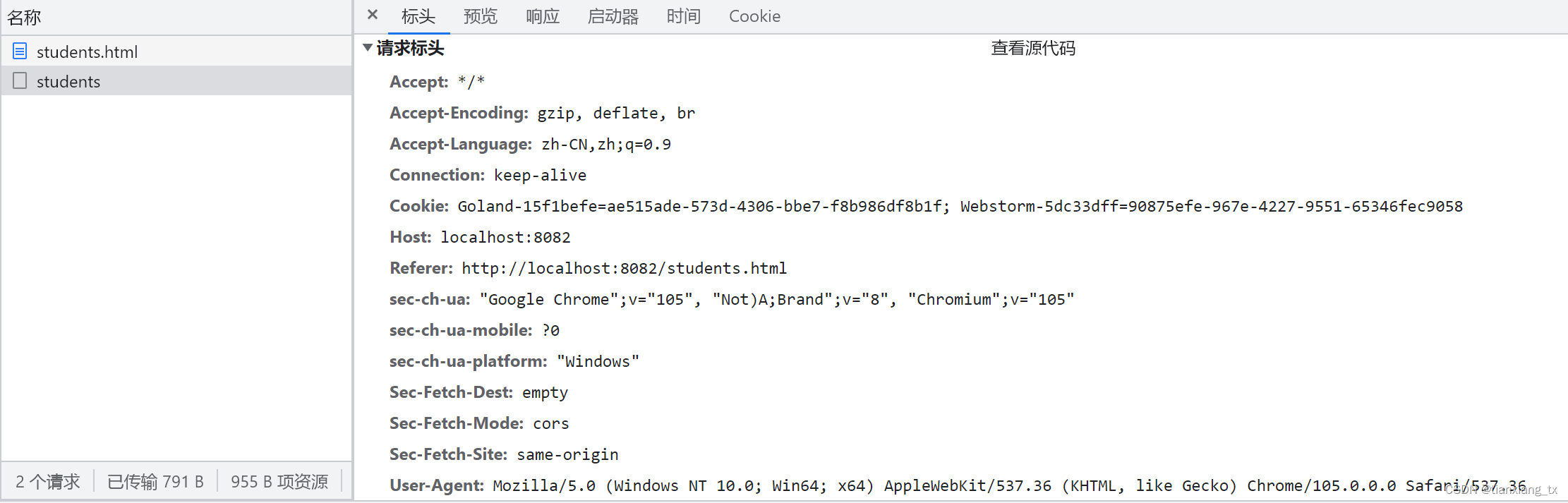Switch to the 预览 tab
The width and height of the screenshot is (1568, 503).
pos(481,16)
